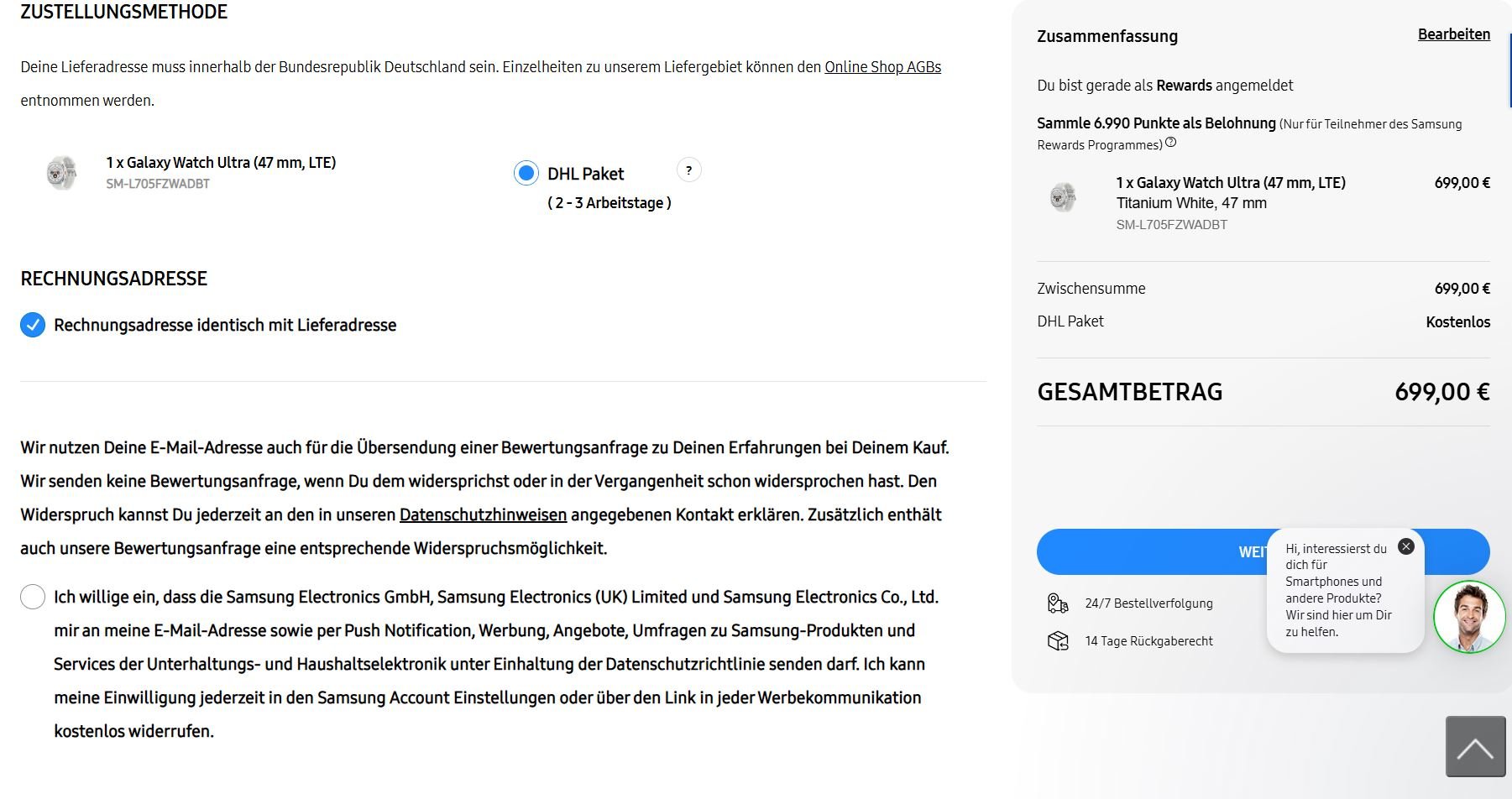Open the Datenschutzhinweisen link
Viewport: 1512px width, 799px height.
(x=483, y=514)
